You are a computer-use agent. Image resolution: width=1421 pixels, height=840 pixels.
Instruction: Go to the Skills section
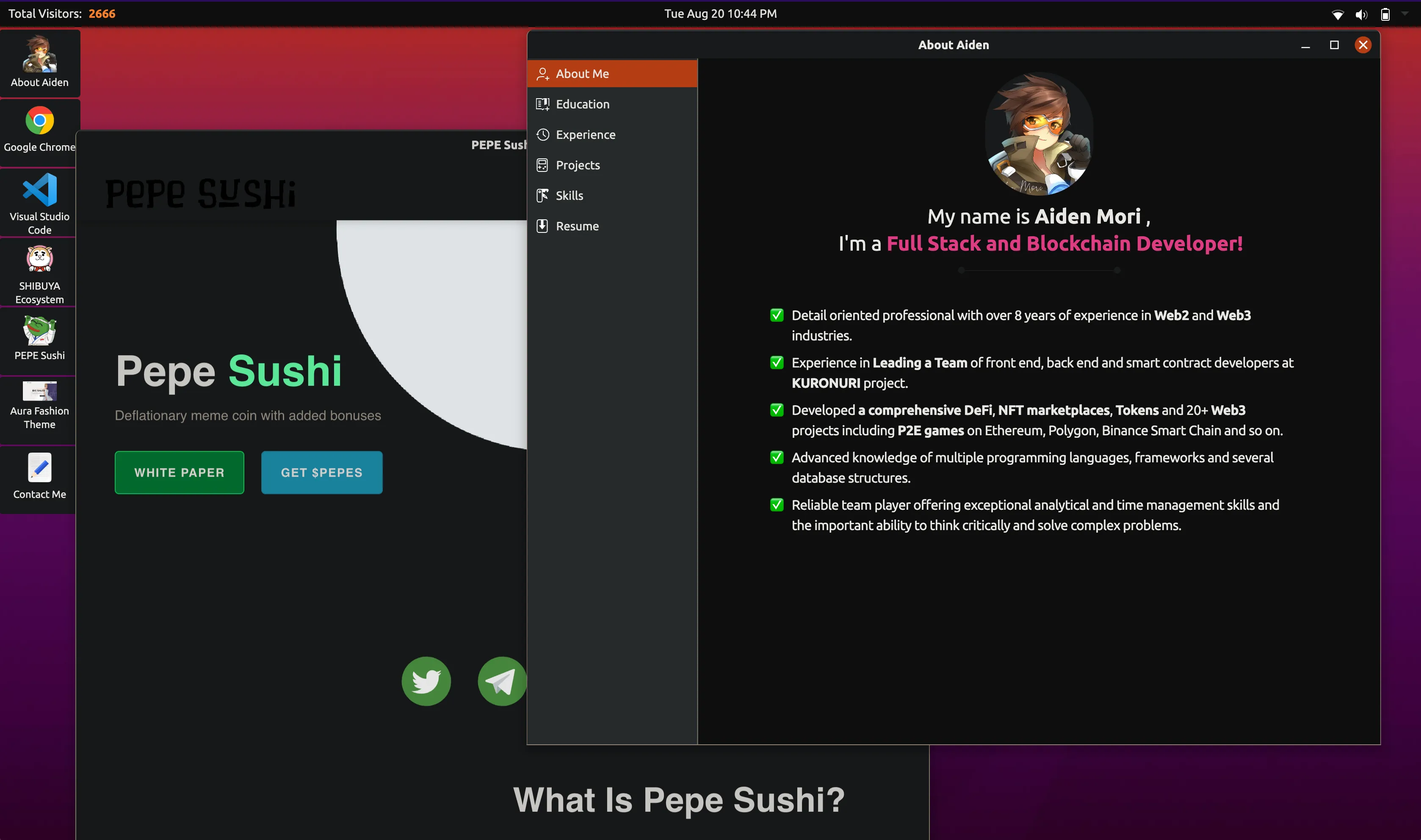(569, 196)
